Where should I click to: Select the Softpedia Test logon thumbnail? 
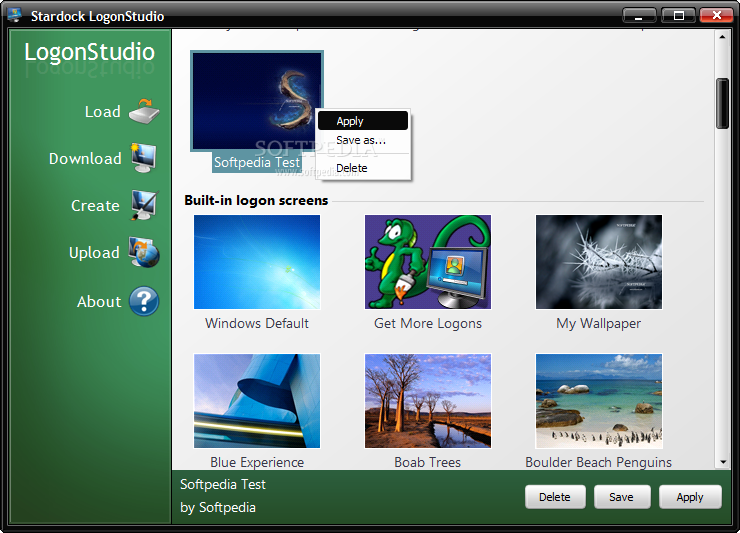[257, 101]
